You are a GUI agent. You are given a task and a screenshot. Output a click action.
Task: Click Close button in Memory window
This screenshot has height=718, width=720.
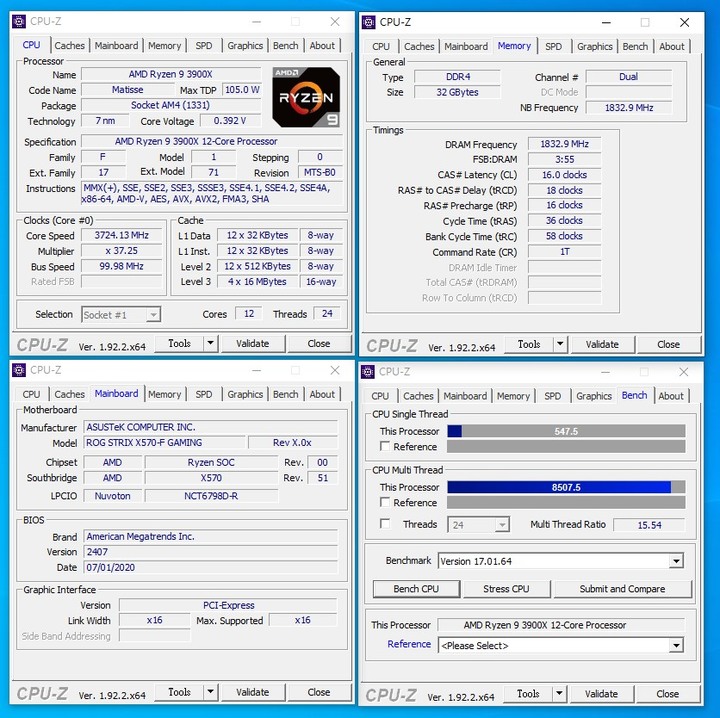[668, 344]
